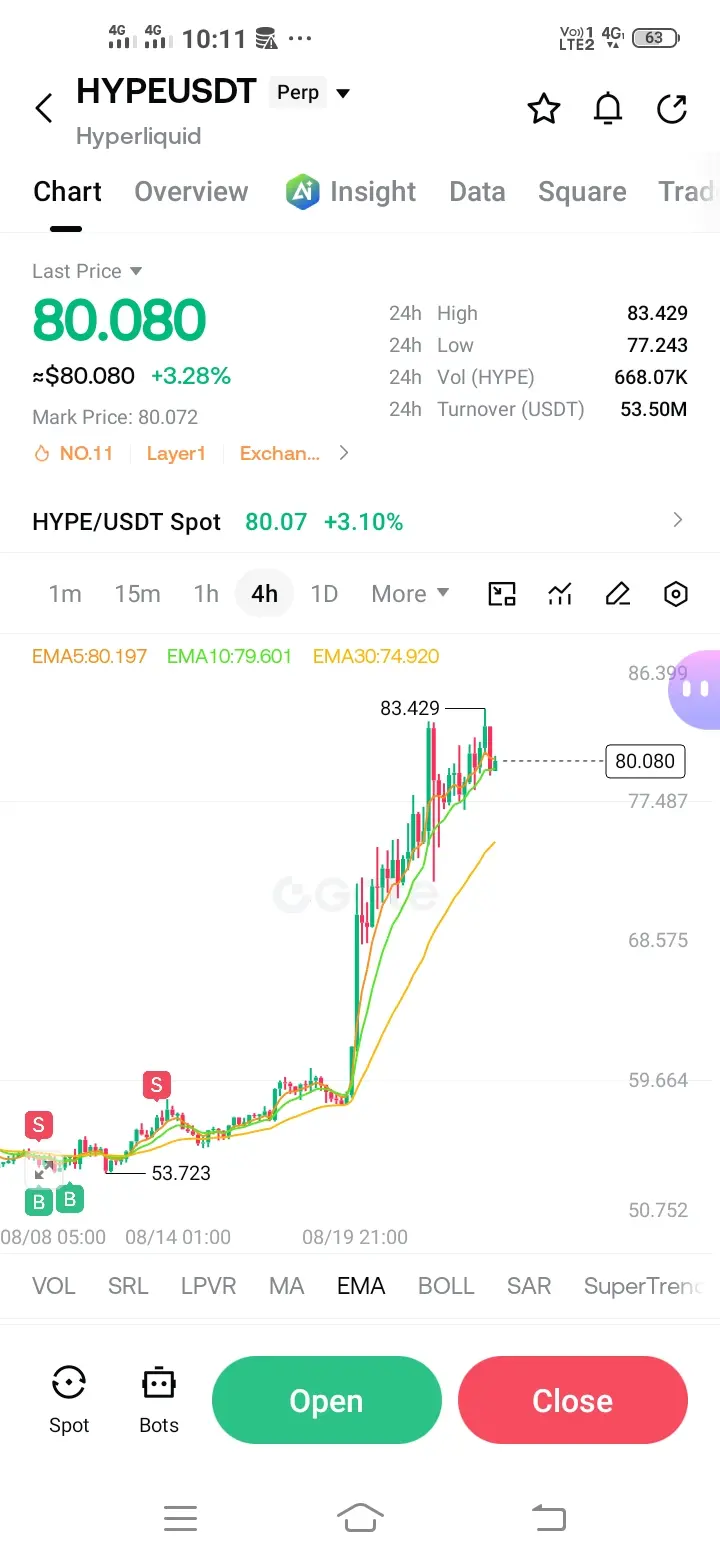Tap the 53.723 low marker on chart
This screenshot has width=720, height=1560.
pyautogui.click(x=181, y=1173)
